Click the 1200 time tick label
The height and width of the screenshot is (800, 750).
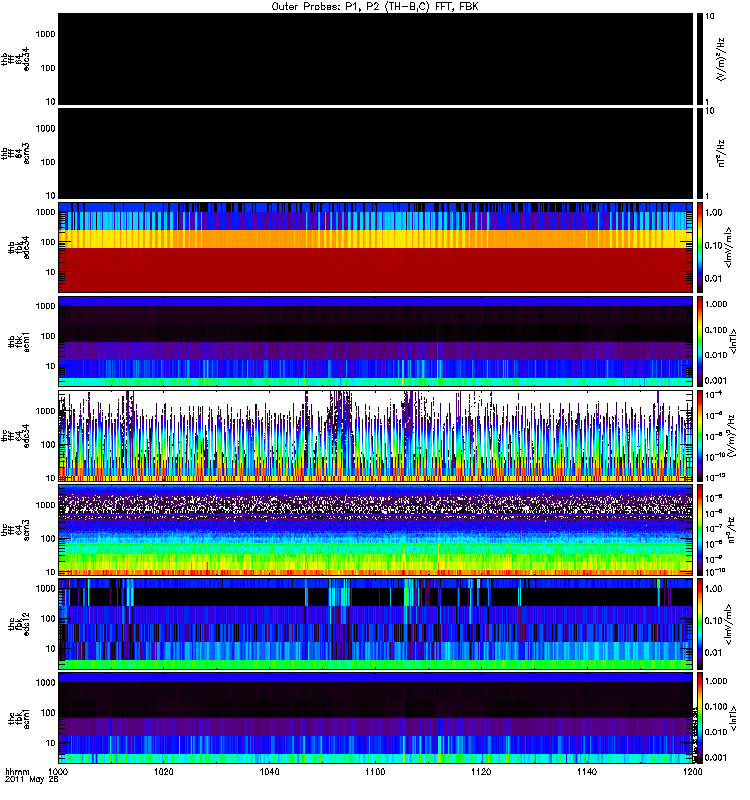(x=692, y=773)
